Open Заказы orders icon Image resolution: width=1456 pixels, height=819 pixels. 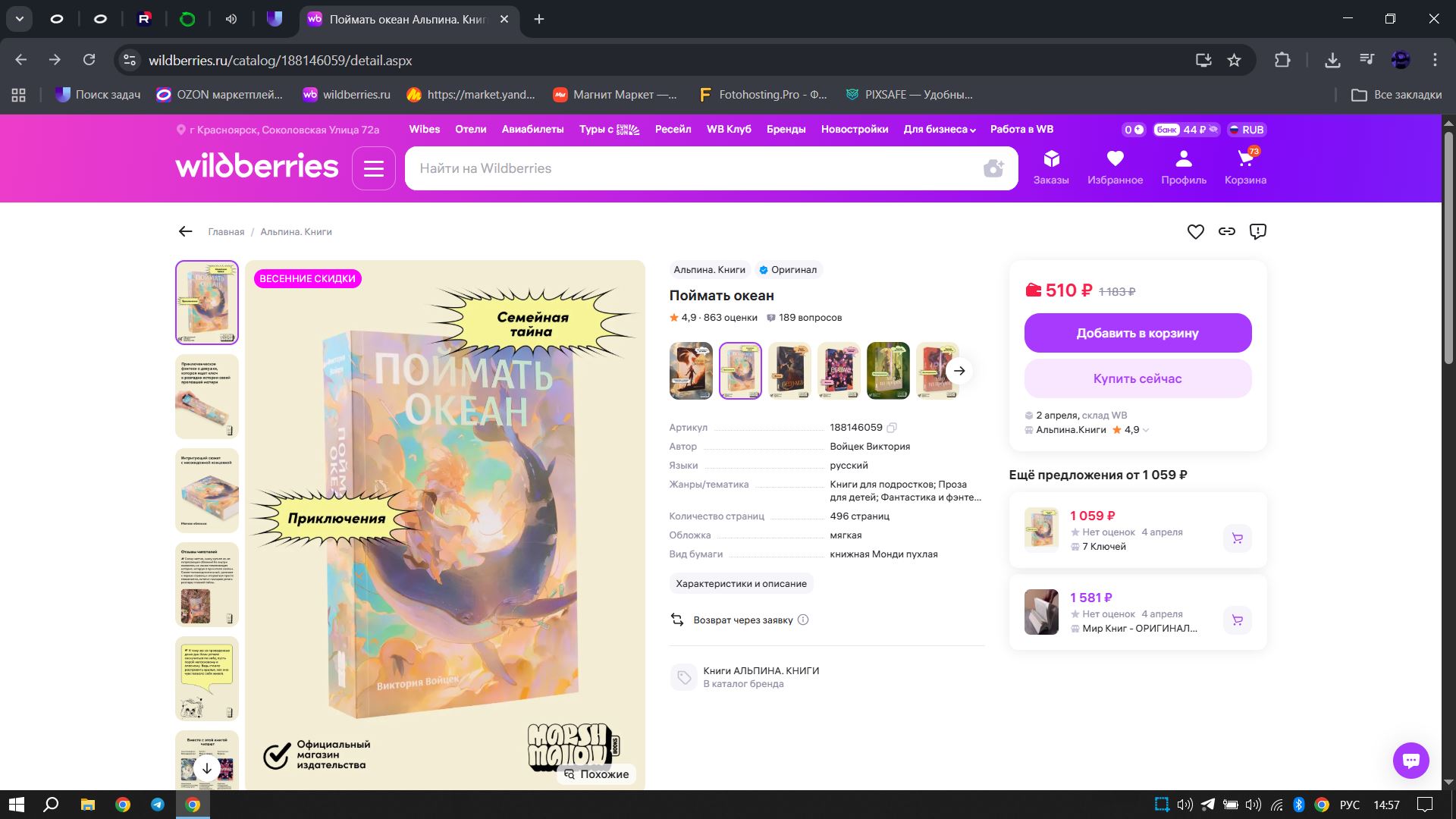(1051, 167)
